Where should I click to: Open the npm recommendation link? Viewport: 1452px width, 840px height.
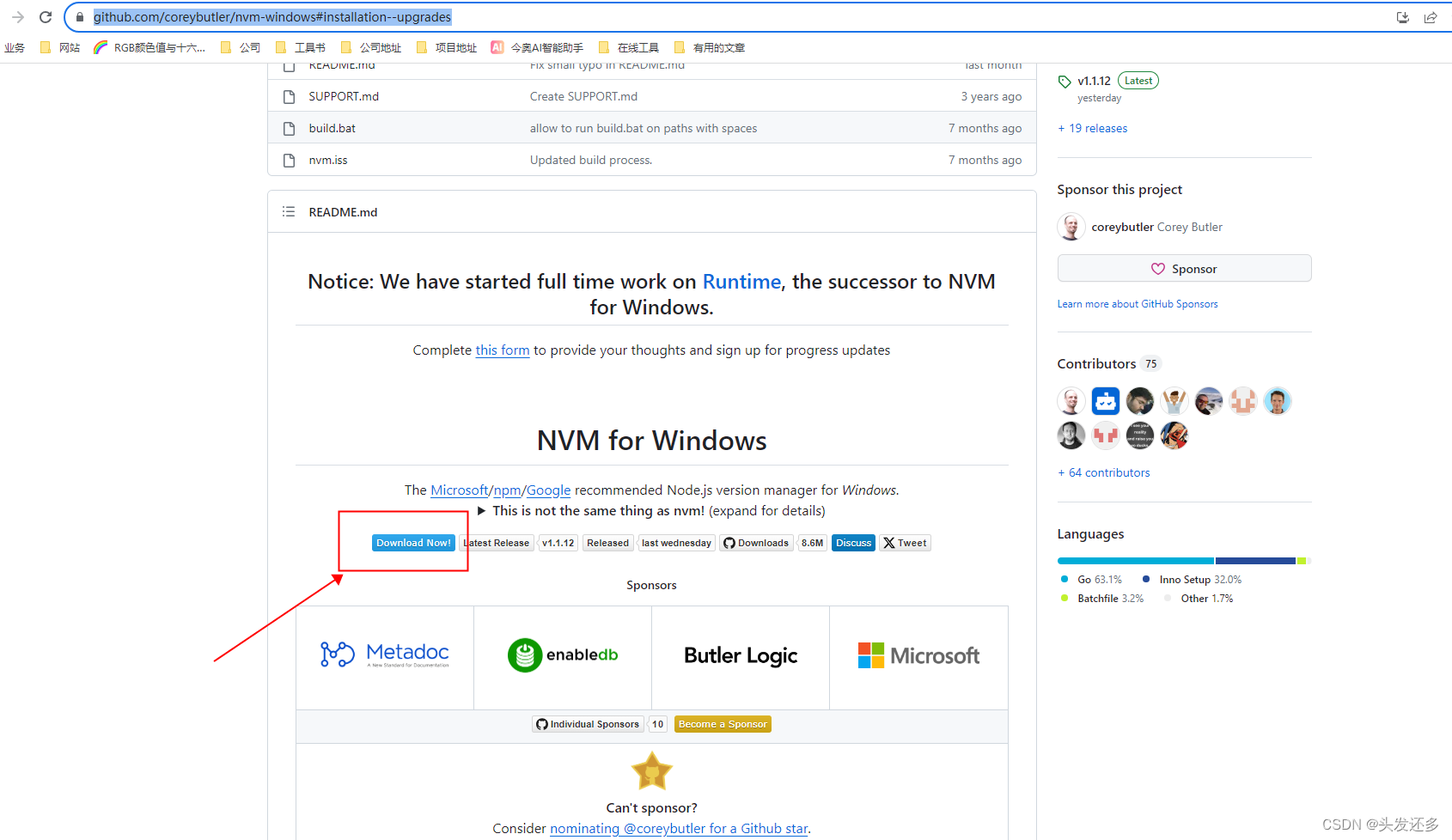click(x=507, y=490)
